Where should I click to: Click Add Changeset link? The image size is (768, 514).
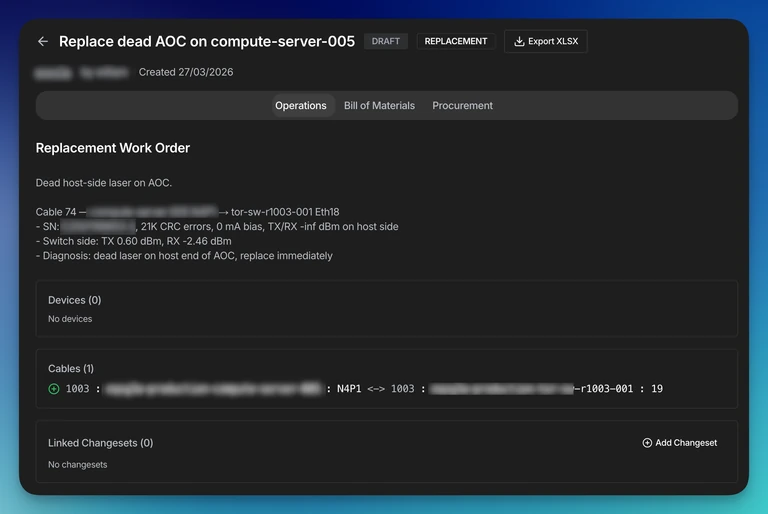(679, 443)
